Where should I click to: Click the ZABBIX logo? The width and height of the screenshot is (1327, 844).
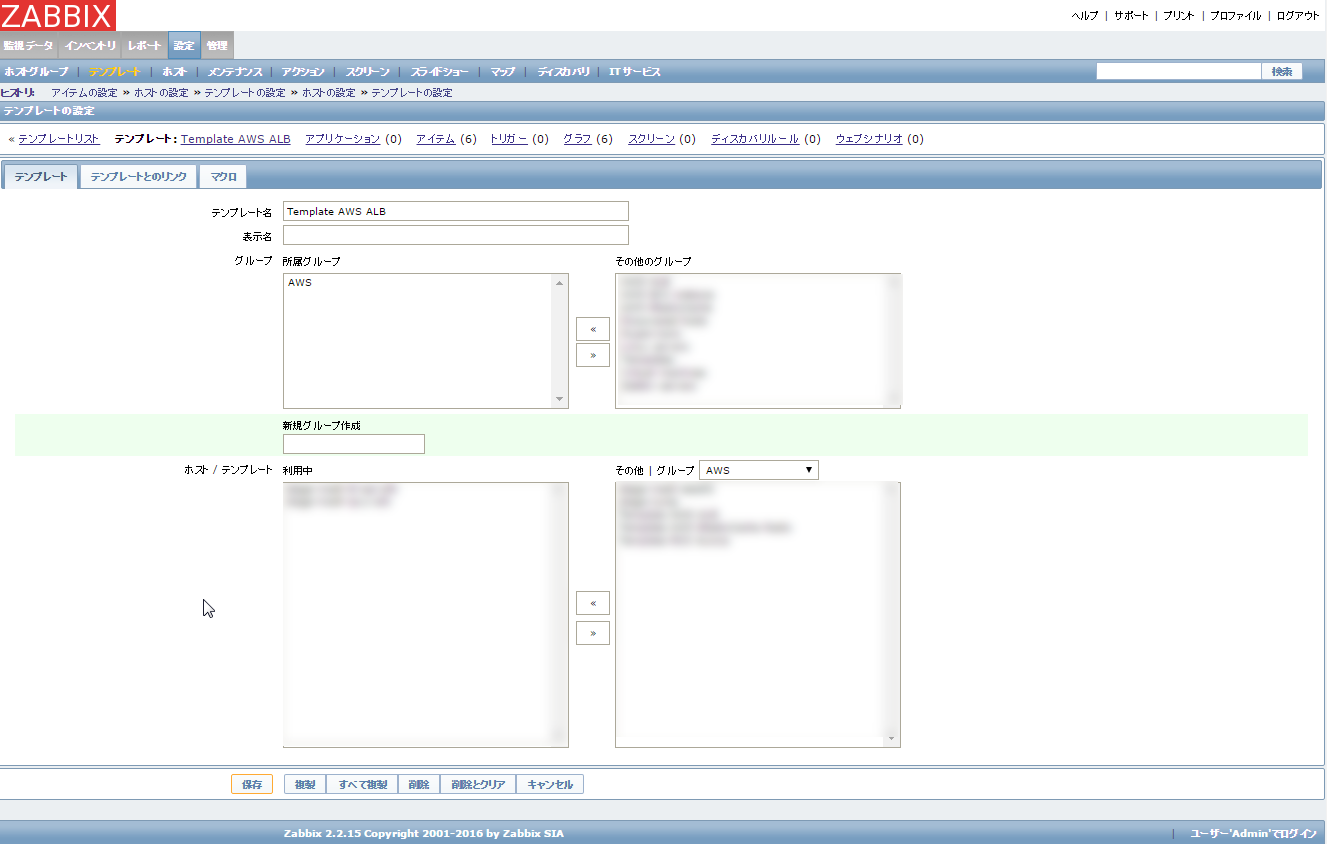click(x=57, y=15)
